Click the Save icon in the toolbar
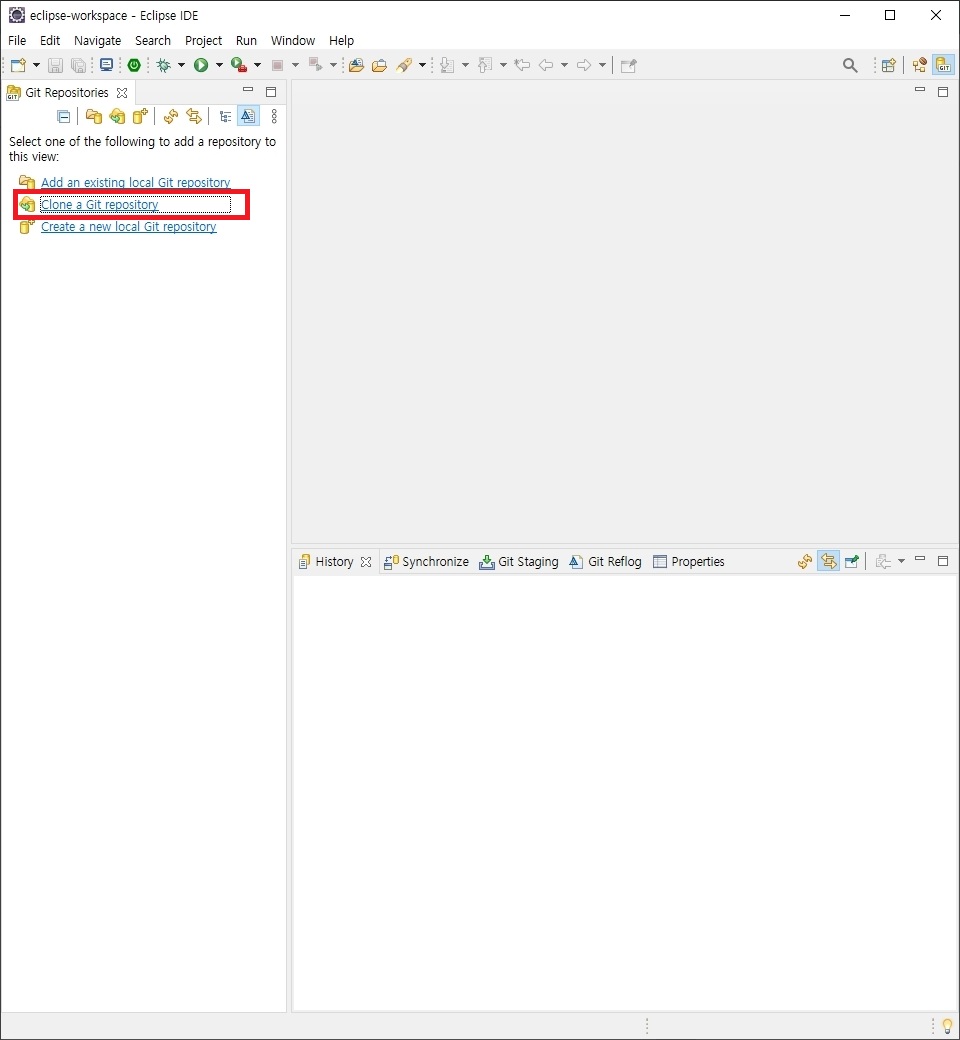Screen dimensions: 960x1040 55,65
